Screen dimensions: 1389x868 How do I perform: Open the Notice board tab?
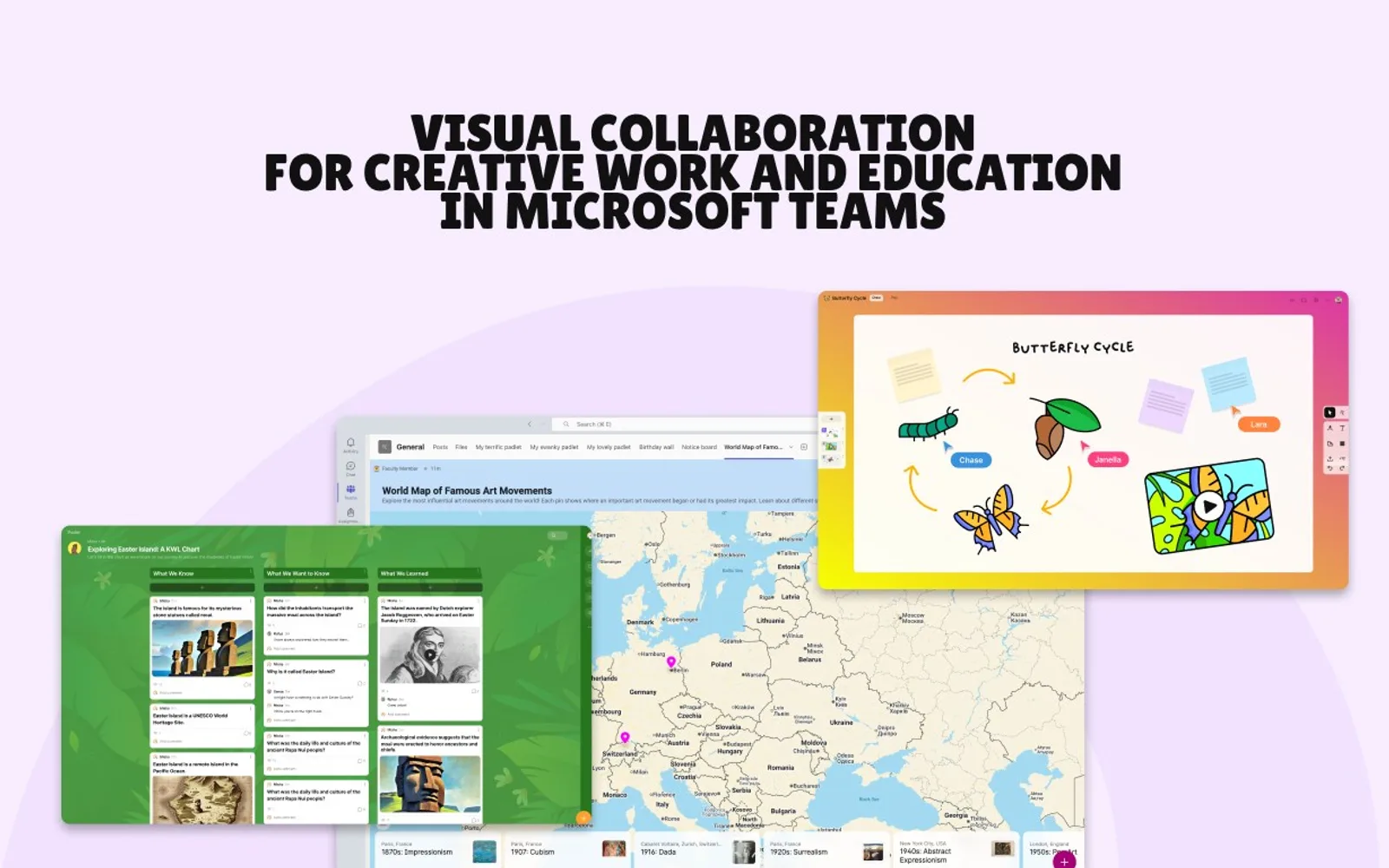tap(699, 447)
